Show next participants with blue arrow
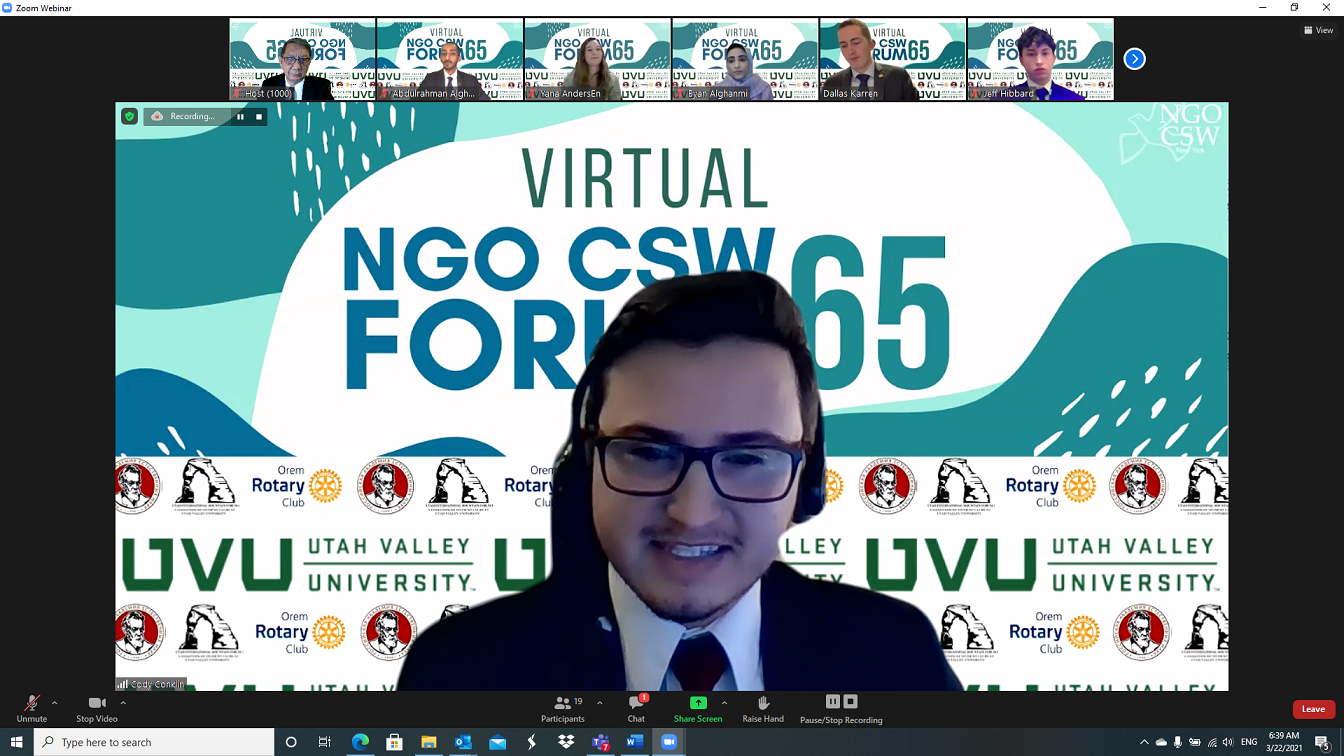 pyautogui.click(x=1134, y=59)
